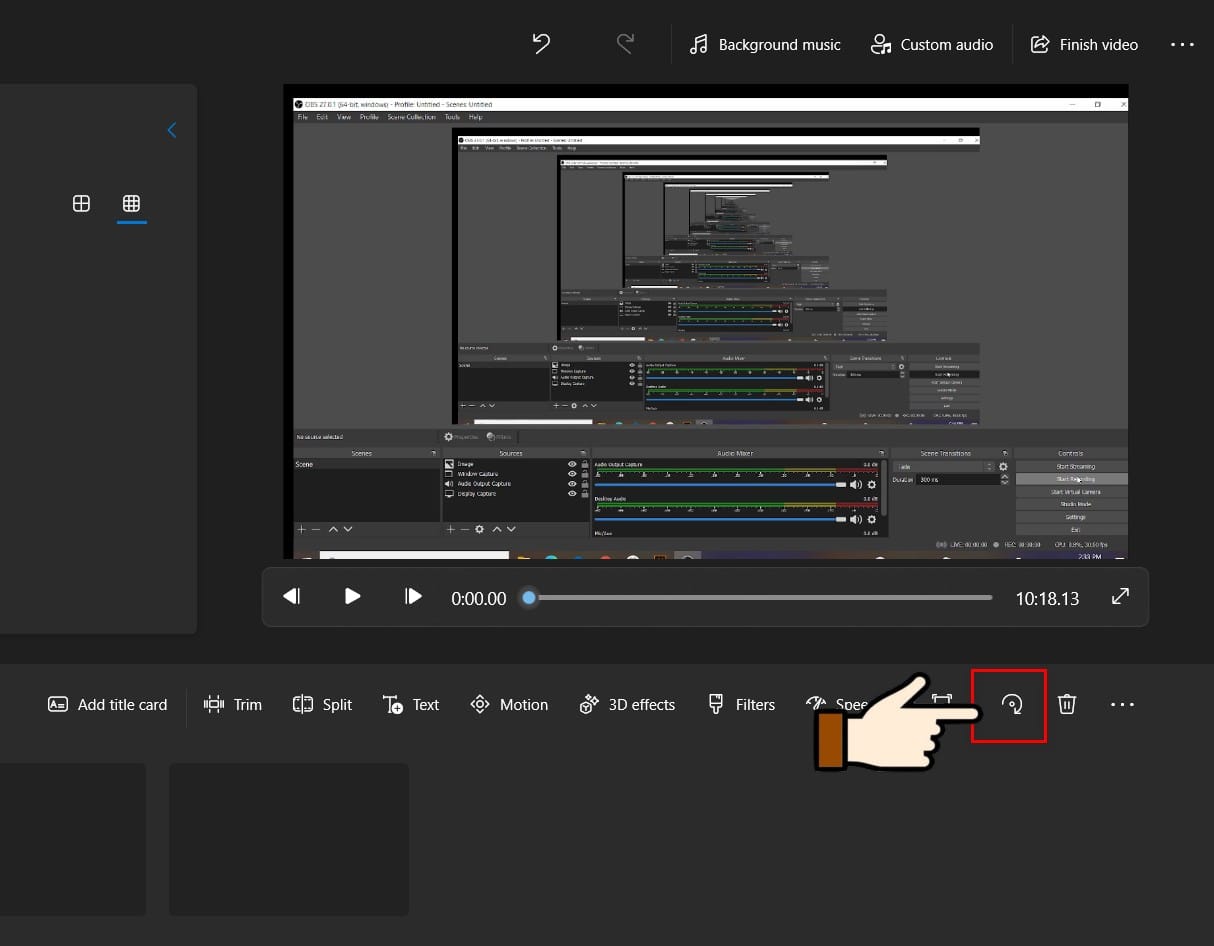The width and height of the screenshot is (1214, 946).
Task: Click the preview seek slider handle
Action: (529, 598)
